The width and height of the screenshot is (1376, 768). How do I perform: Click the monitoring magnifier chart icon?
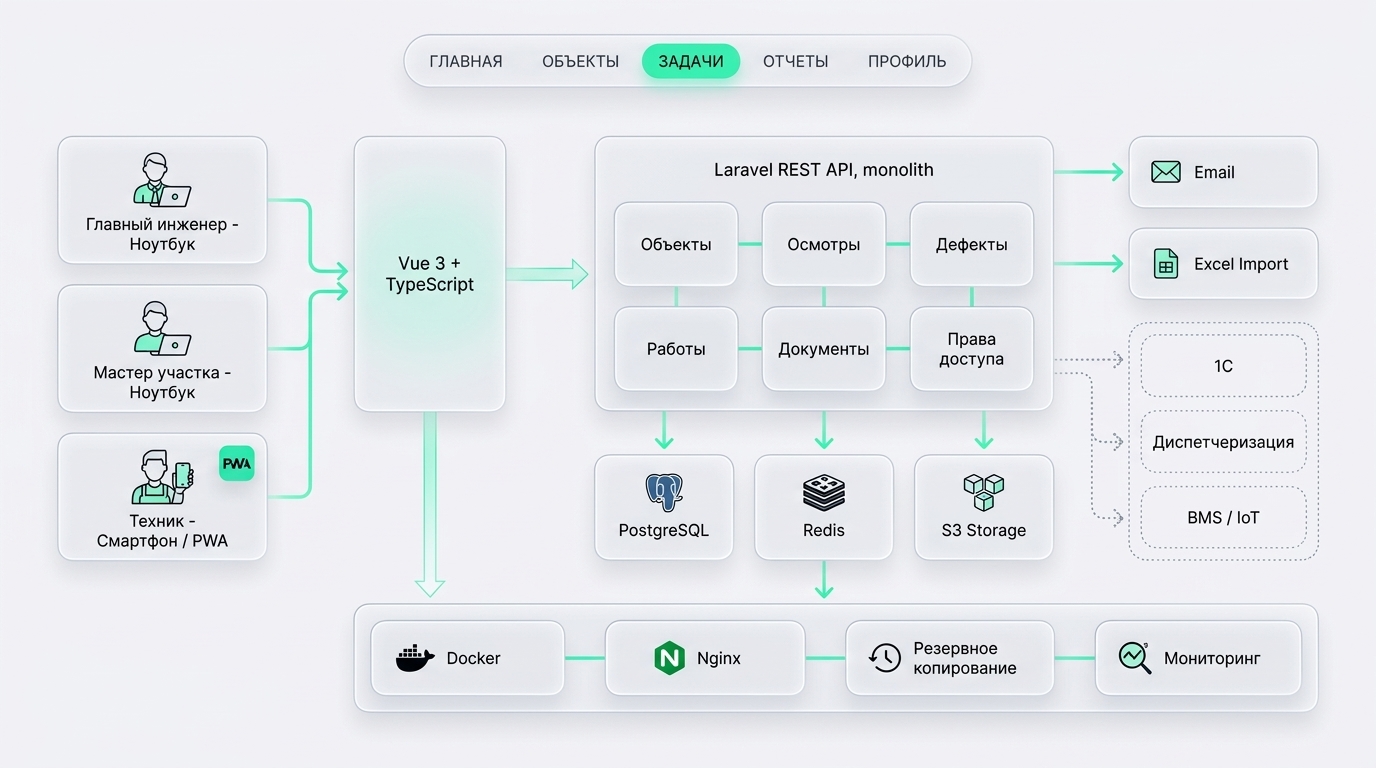(x=1134, y=658)
